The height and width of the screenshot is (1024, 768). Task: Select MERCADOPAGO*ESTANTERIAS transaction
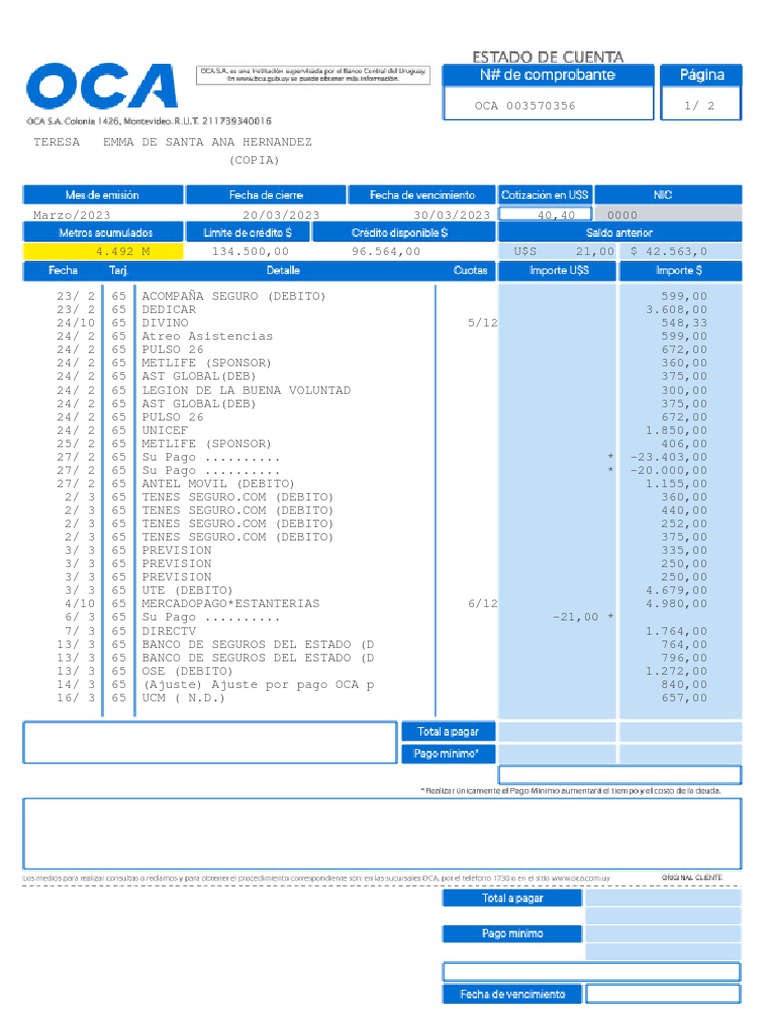click(231, 603)
